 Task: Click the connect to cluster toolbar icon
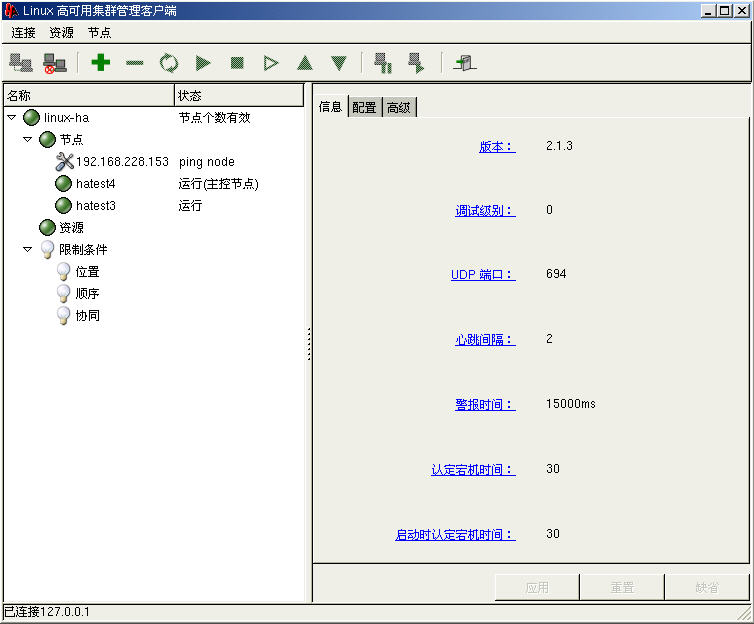(x=20, y=63)
